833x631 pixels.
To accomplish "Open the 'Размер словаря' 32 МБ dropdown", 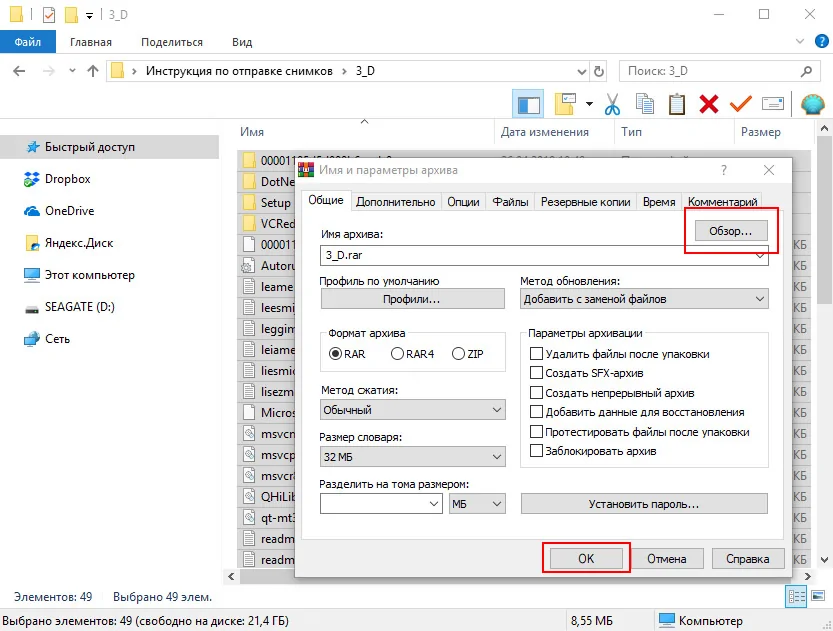I will pyautogui.click(x=413, y=457).
